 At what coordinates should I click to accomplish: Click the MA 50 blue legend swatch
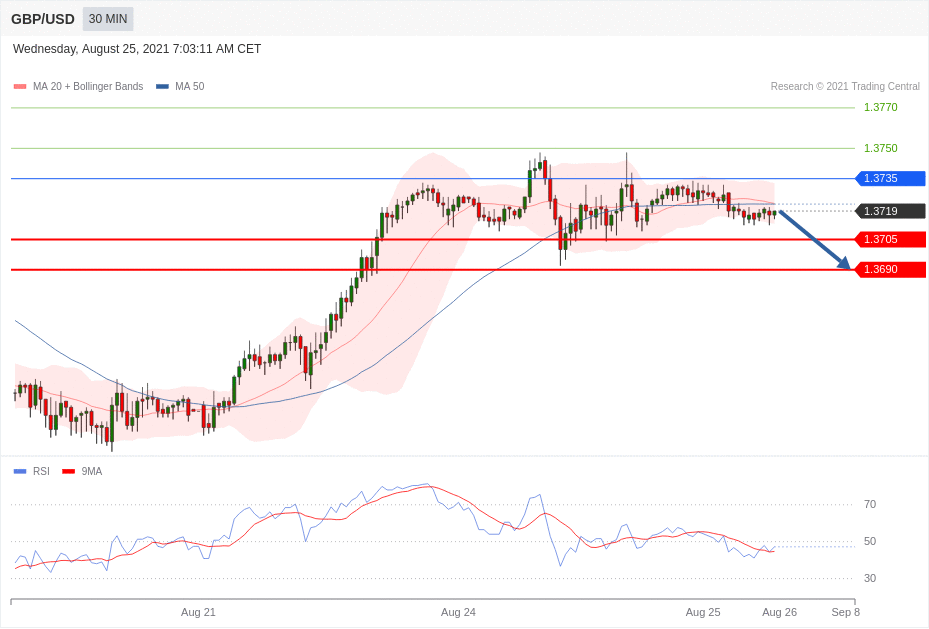click(x=162, y=86)
